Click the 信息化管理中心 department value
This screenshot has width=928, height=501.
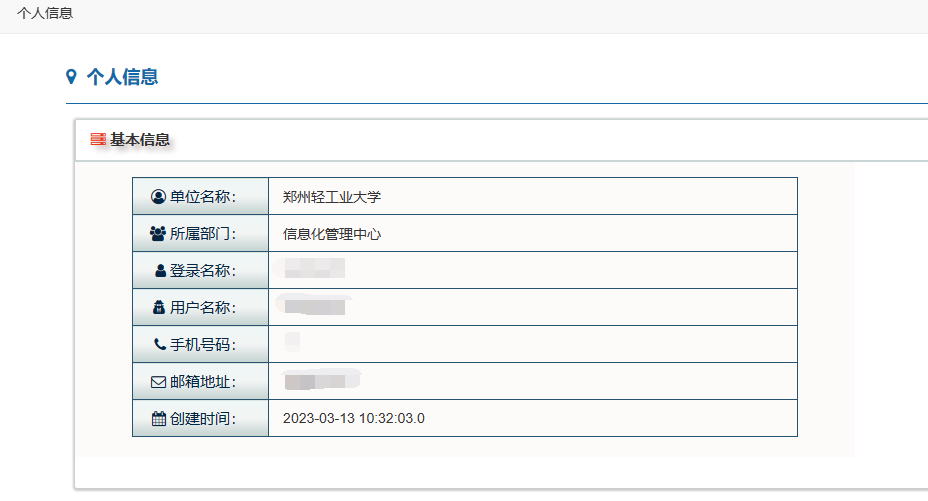(332, 234)
